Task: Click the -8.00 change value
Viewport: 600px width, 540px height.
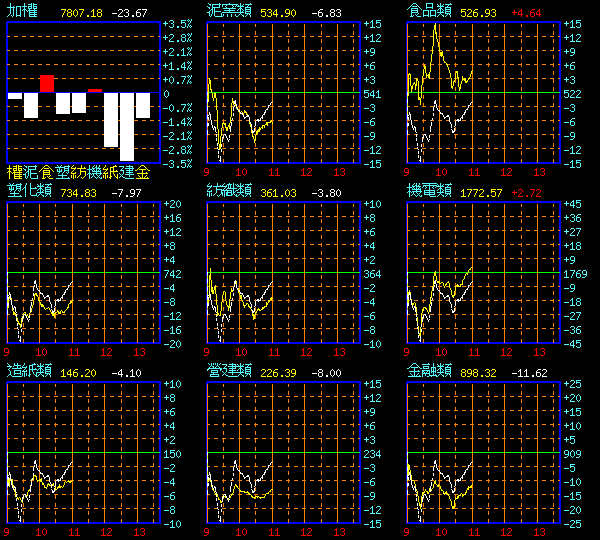Action: coord(326,373)
